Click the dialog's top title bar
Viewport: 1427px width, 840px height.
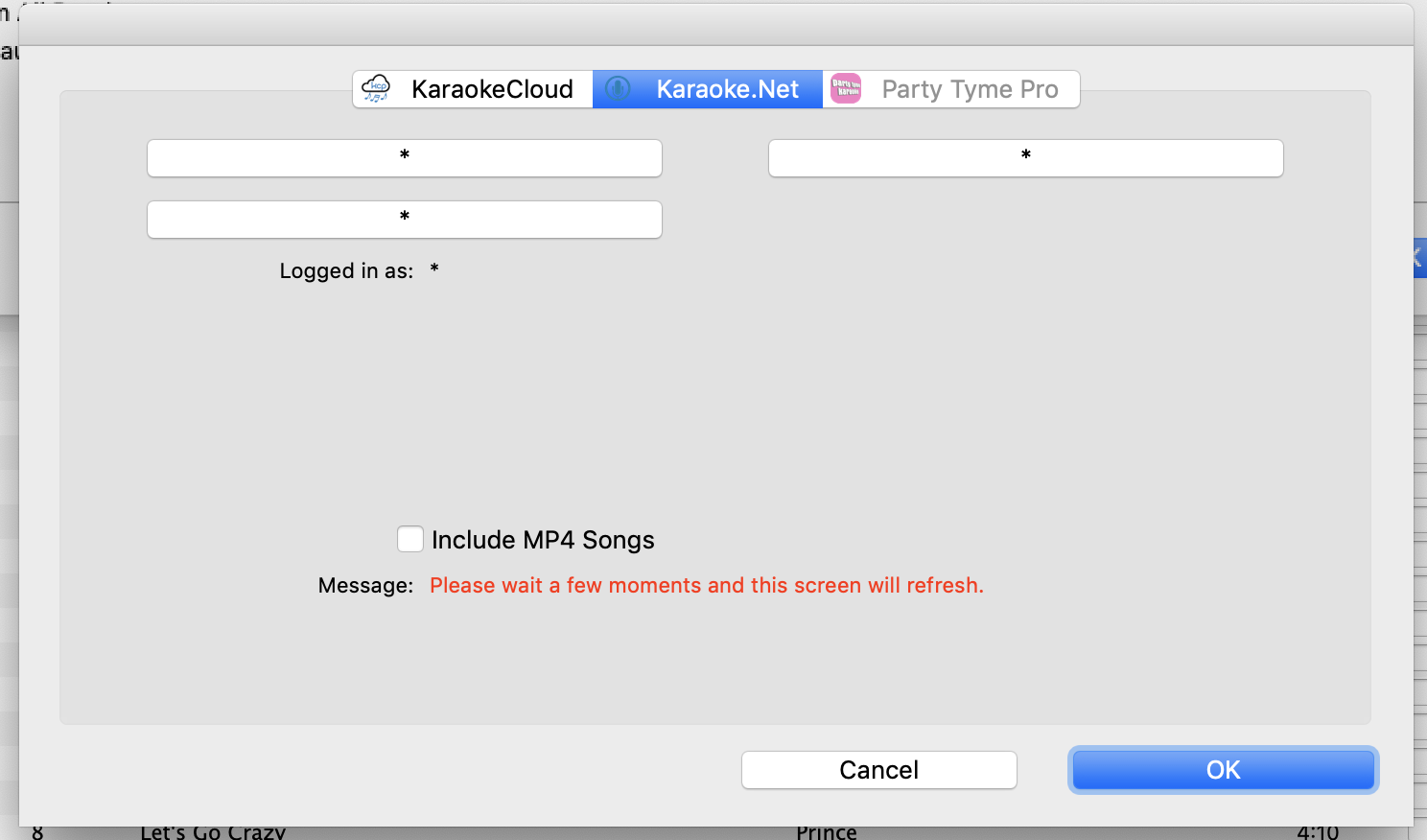[715, 25]
